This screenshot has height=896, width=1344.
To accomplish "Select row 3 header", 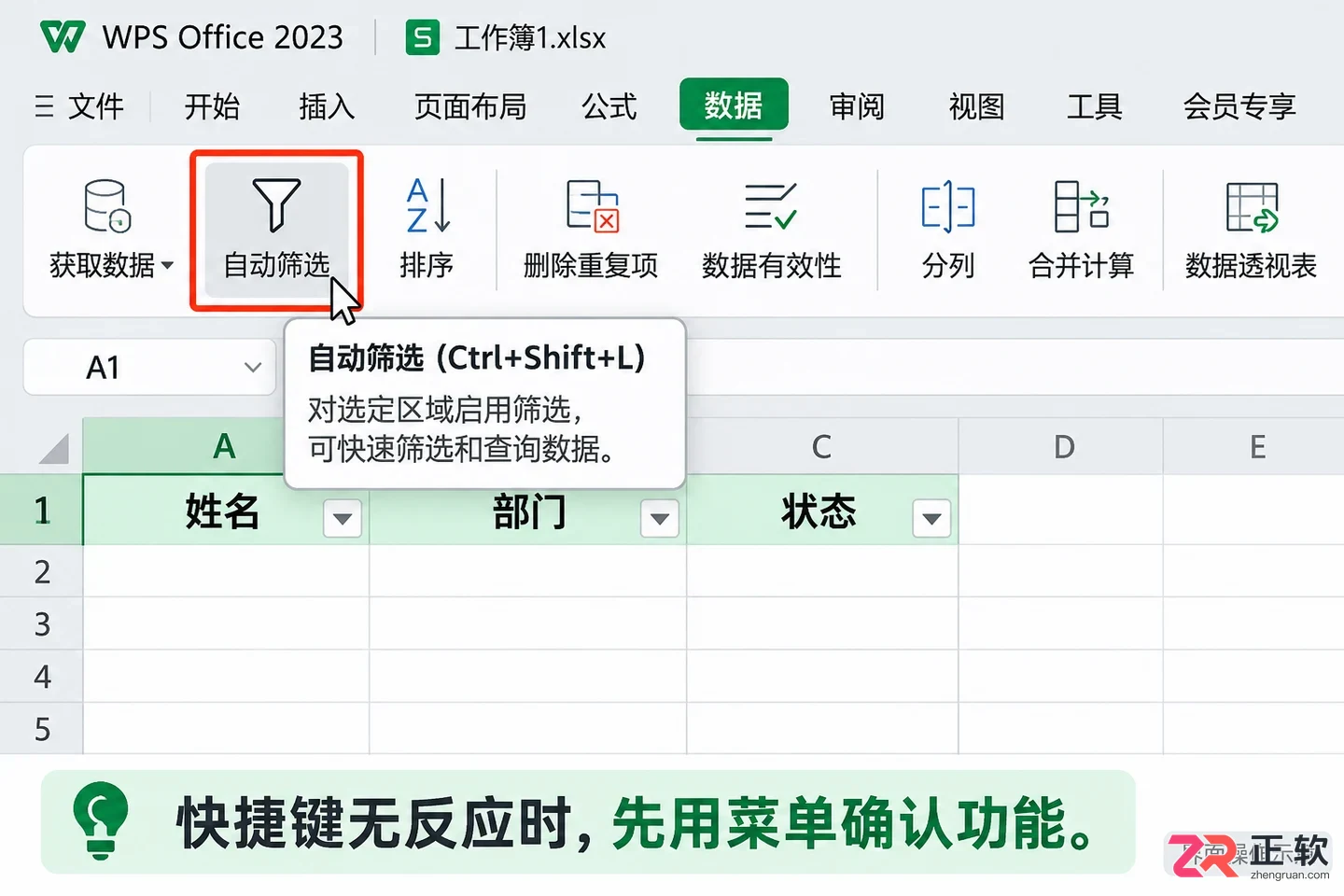I will pos(41,623).
